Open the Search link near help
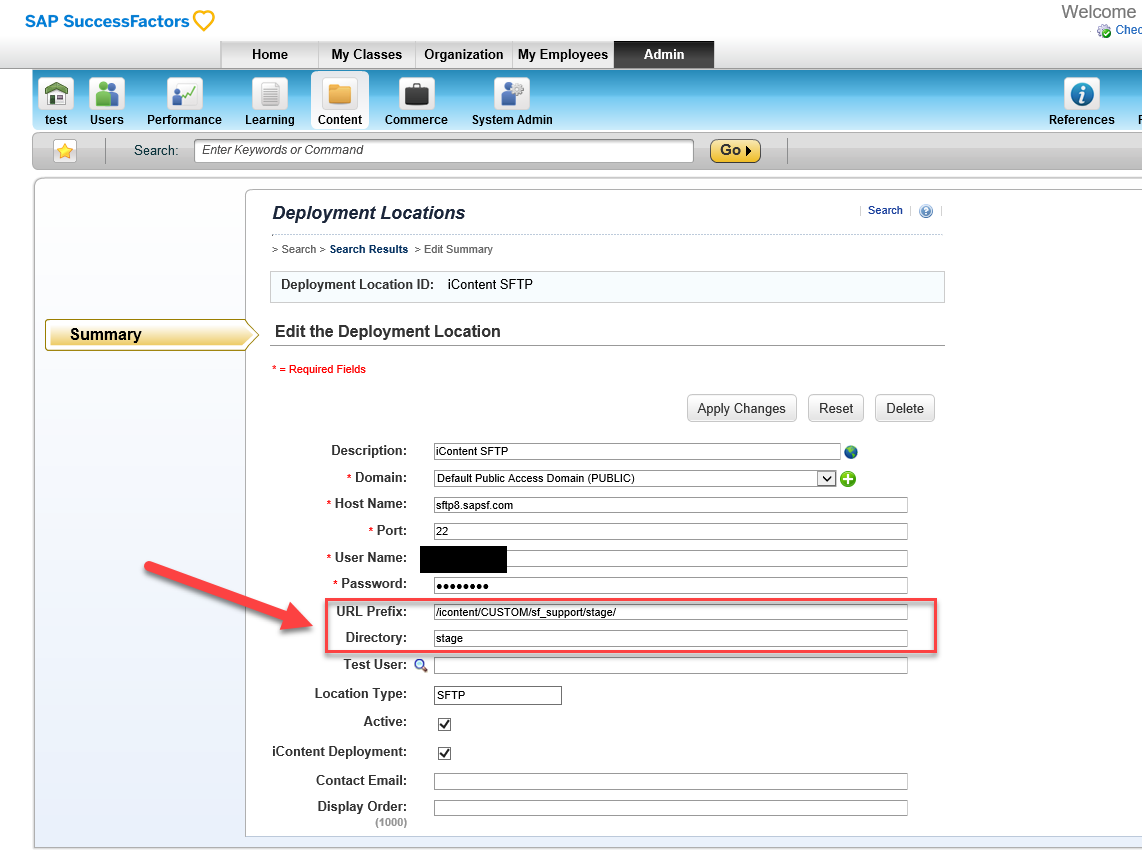The height and width of the screenshot is (855, 1142). 885,210
